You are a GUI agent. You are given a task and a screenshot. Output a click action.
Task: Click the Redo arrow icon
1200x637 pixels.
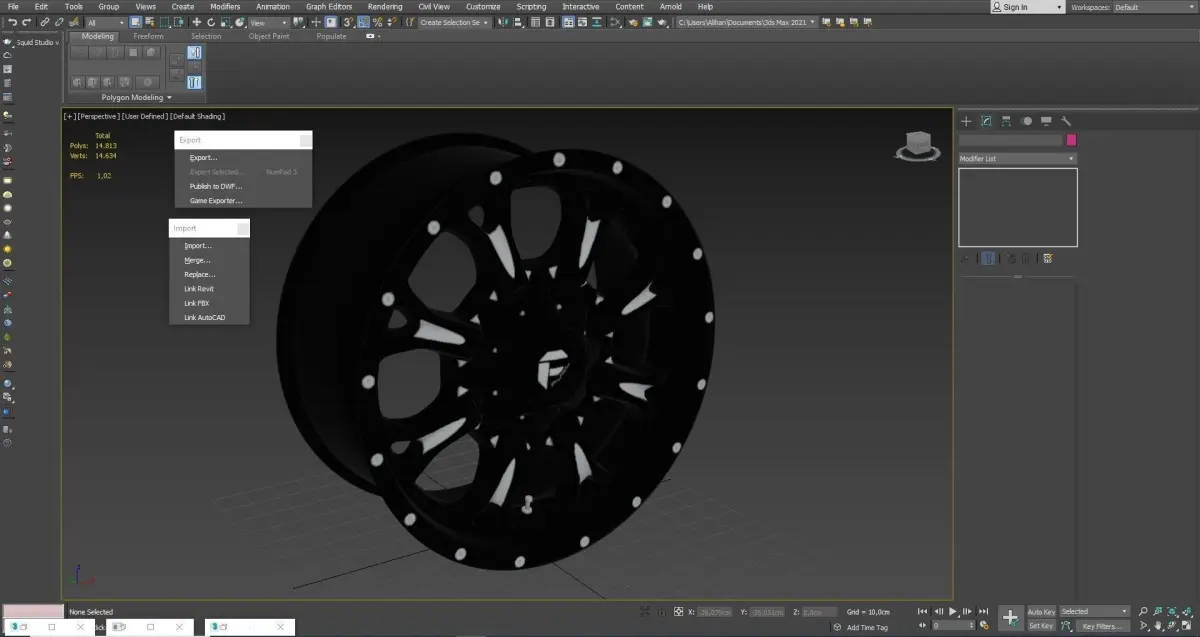(x=27, y=22)
